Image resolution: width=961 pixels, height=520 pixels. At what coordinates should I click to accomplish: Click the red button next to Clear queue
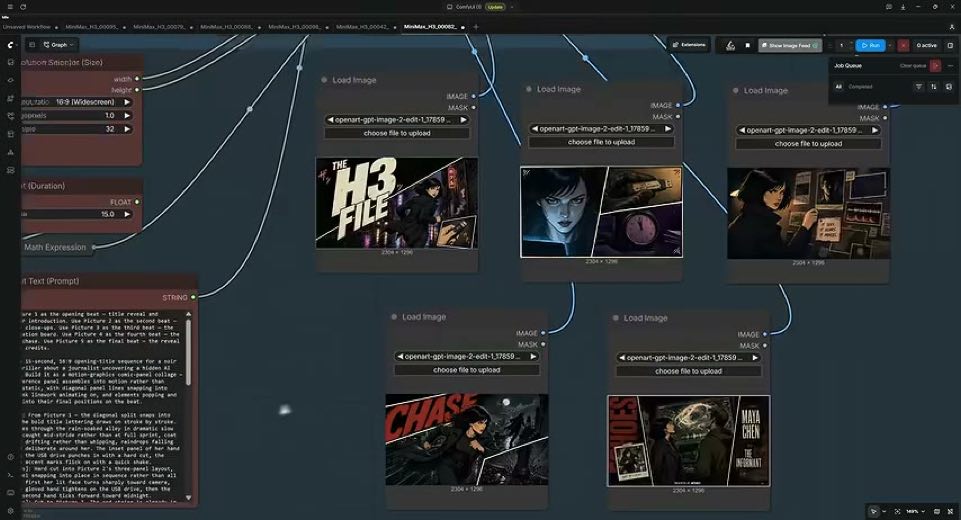pyautogui.click(x=935, y=66)
